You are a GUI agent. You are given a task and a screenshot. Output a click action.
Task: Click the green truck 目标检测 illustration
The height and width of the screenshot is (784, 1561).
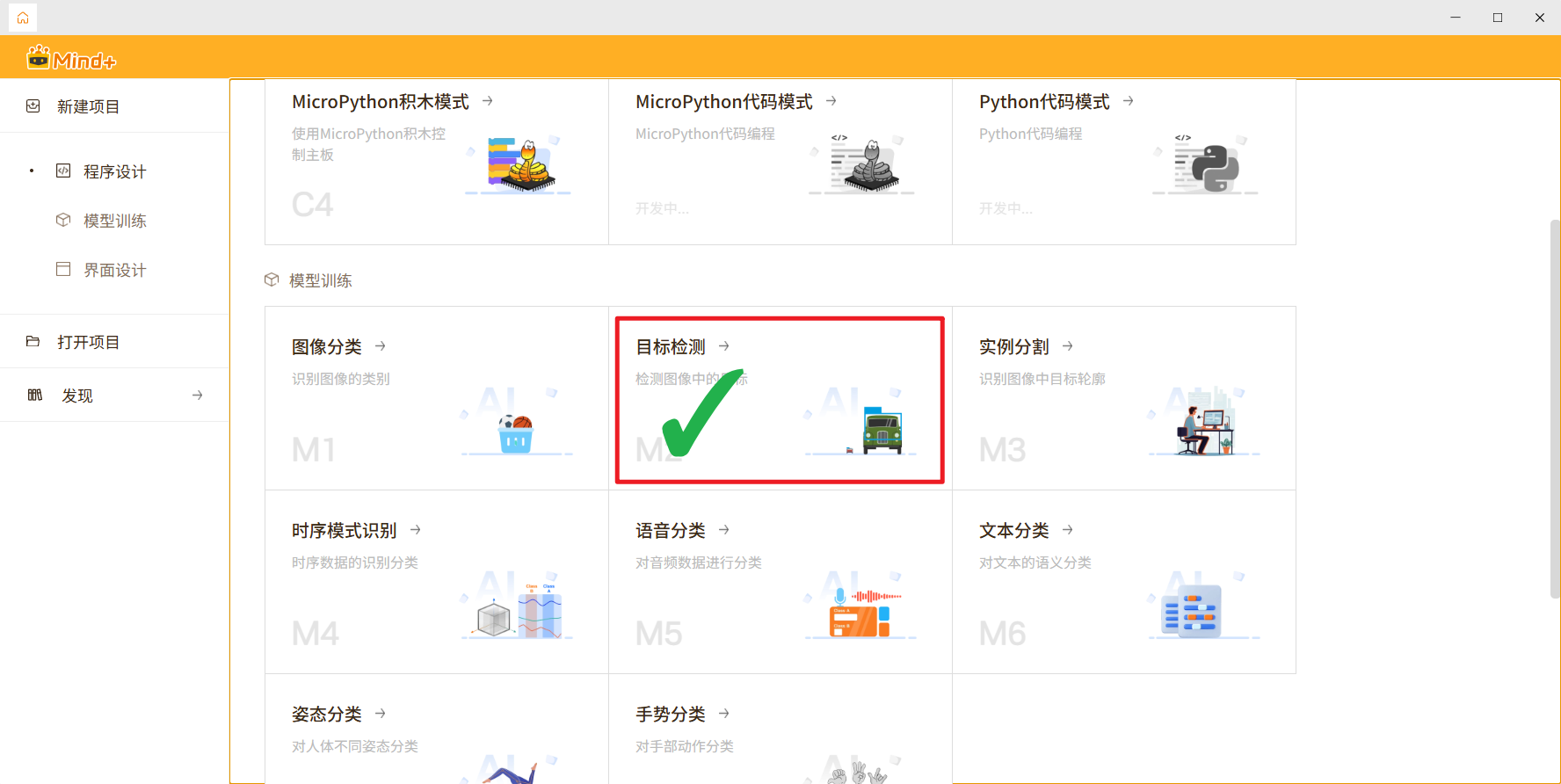click(882, 431)
